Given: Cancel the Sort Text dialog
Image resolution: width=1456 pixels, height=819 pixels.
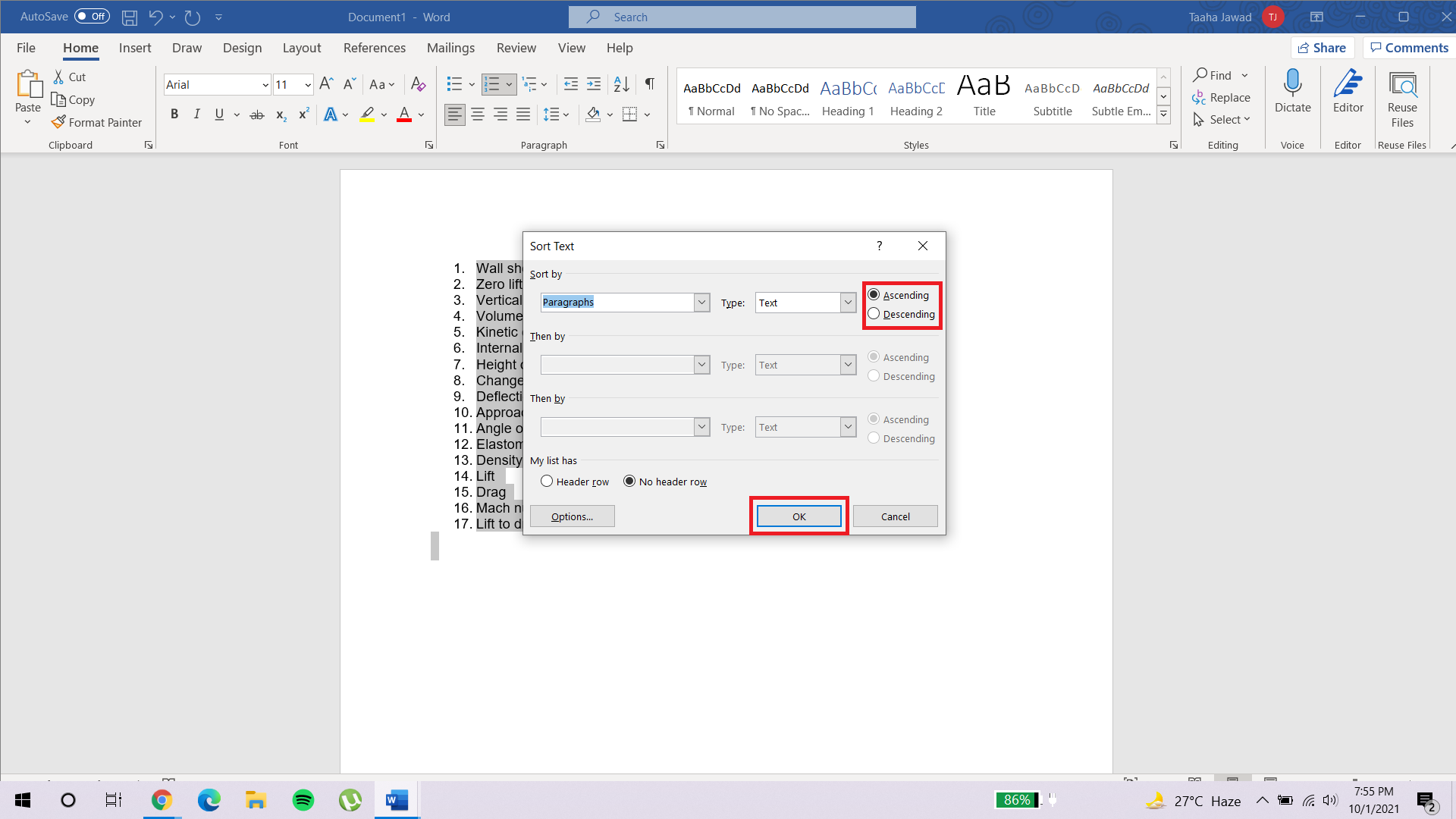Looking at the screenshot, I should [895, 516].
